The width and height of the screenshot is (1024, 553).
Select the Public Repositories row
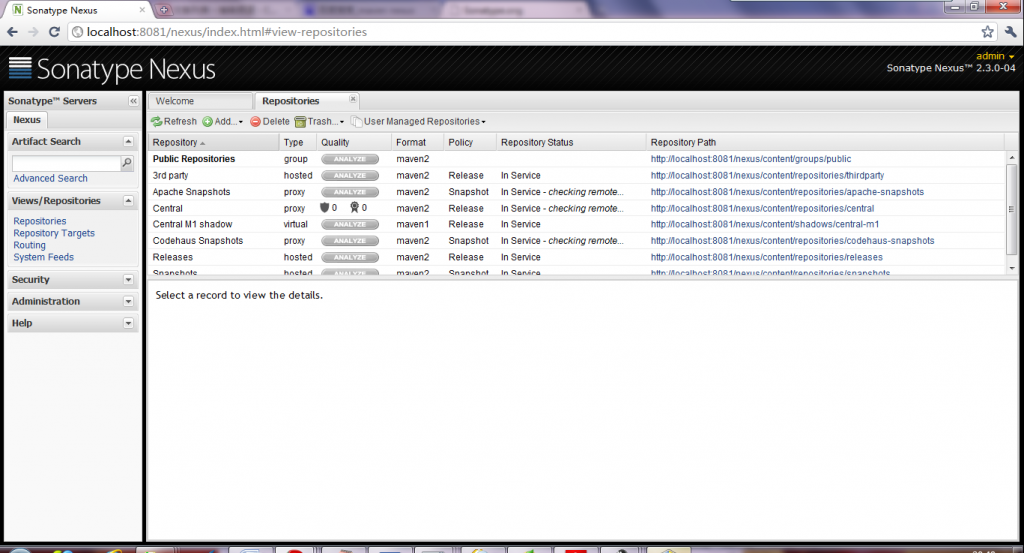tap(577, 159)
